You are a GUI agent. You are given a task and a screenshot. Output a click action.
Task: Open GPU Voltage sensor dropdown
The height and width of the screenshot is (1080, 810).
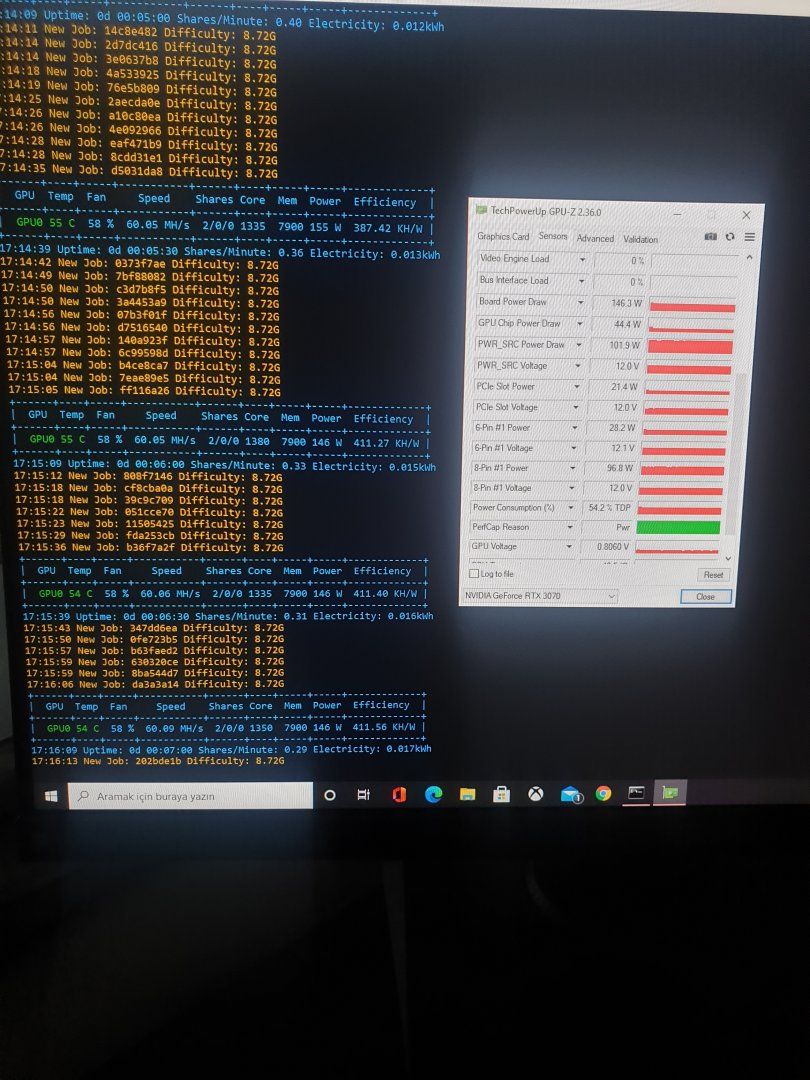click(x=569, y=546)
